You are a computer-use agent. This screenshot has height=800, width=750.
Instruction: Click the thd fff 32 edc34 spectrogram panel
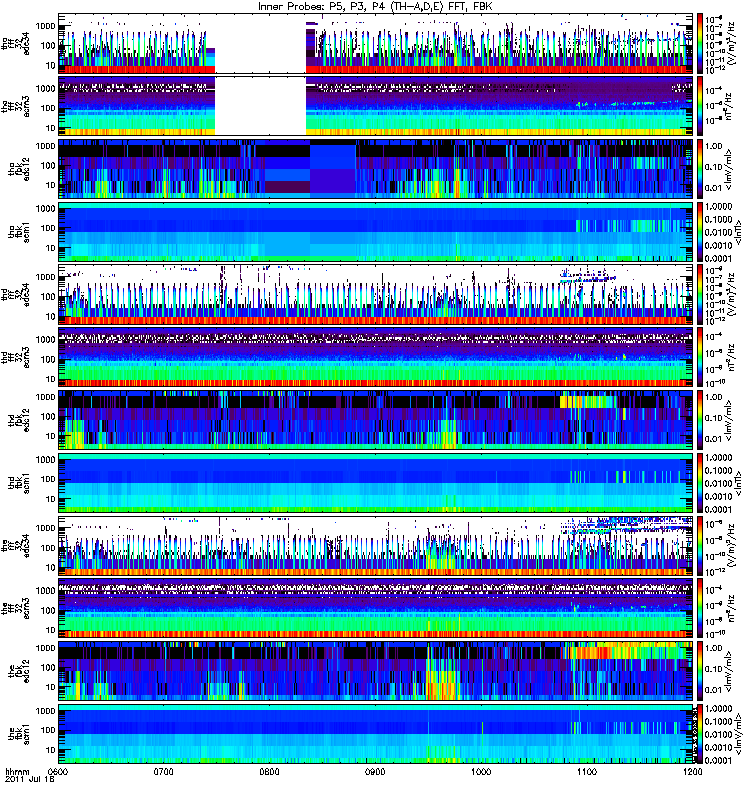pos(376,294)
